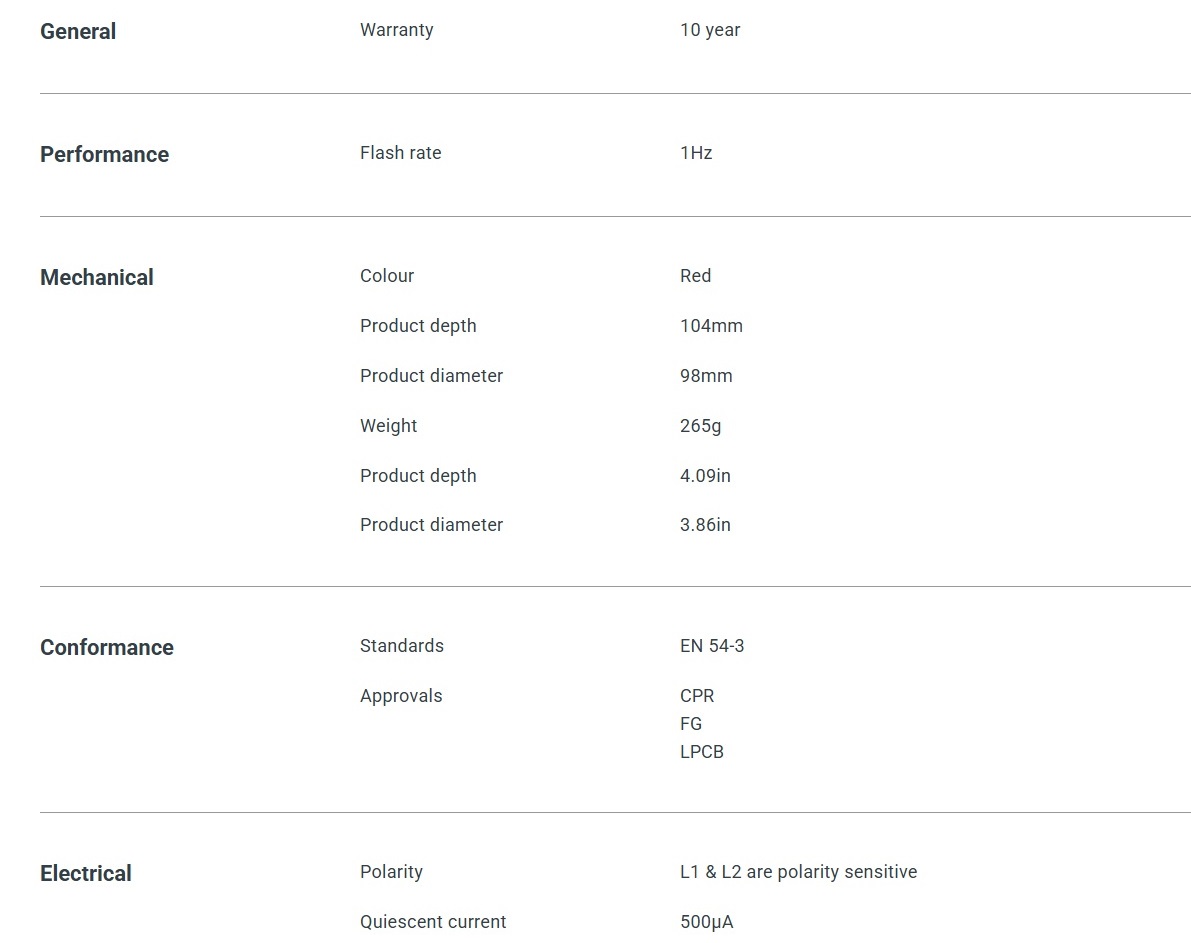Click the General section heading
Image resolution: width=1191 pixels, height=943 pixels.
(x=78, y=31)
